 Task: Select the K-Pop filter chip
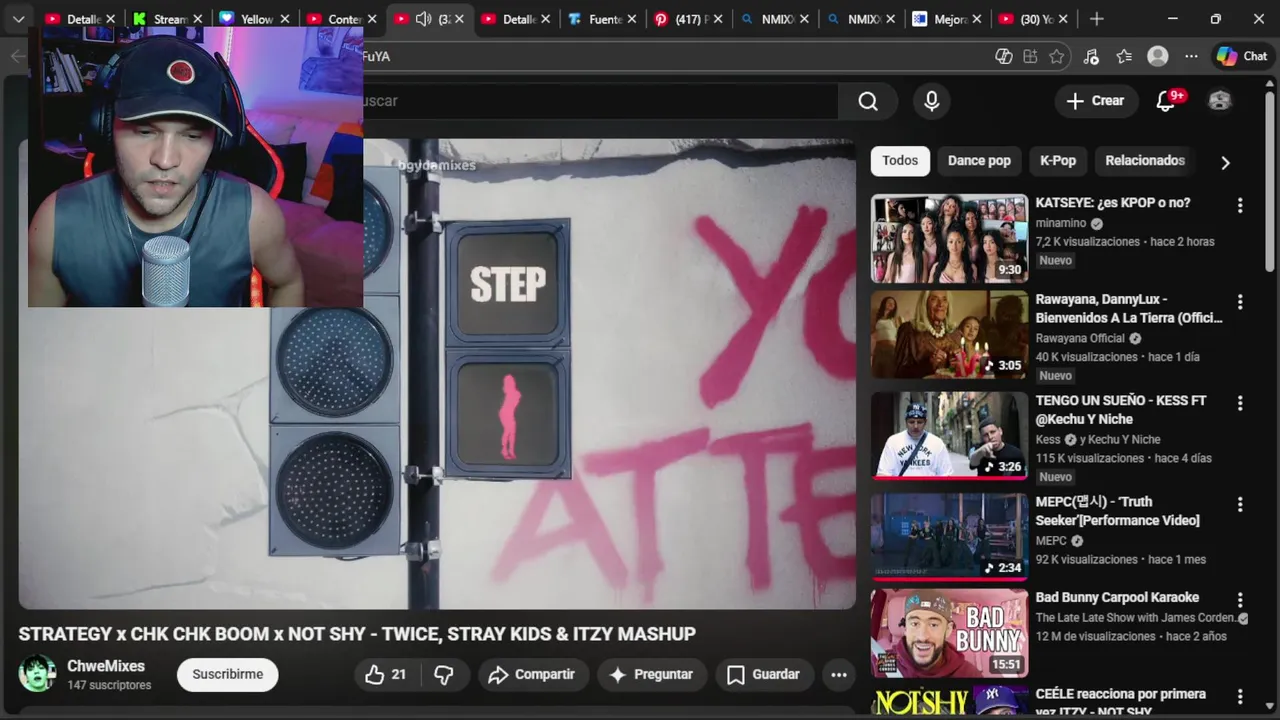(x=1058, y=160)
